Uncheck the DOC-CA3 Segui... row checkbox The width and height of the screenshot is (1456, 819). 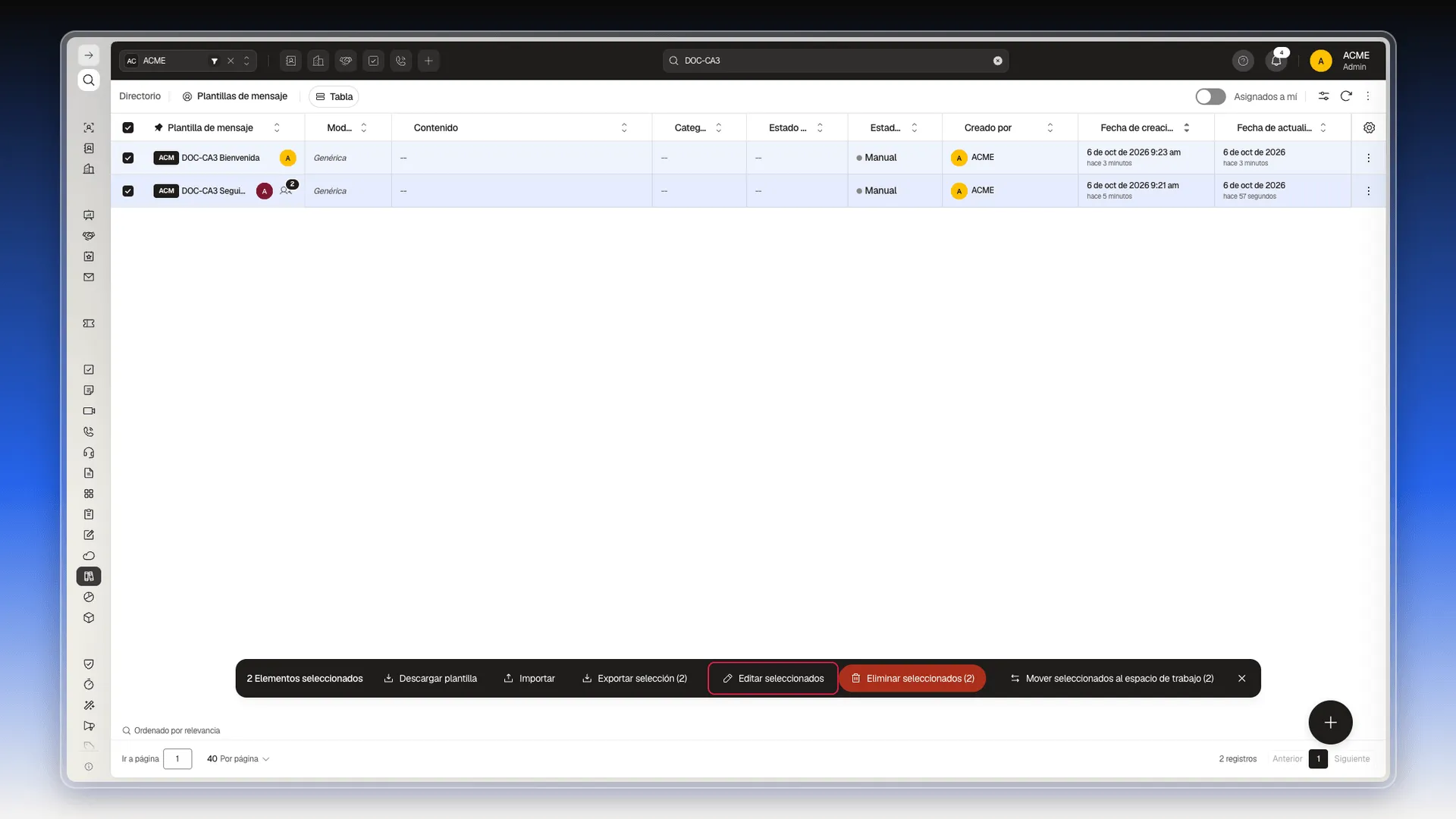tap(128, 191)
